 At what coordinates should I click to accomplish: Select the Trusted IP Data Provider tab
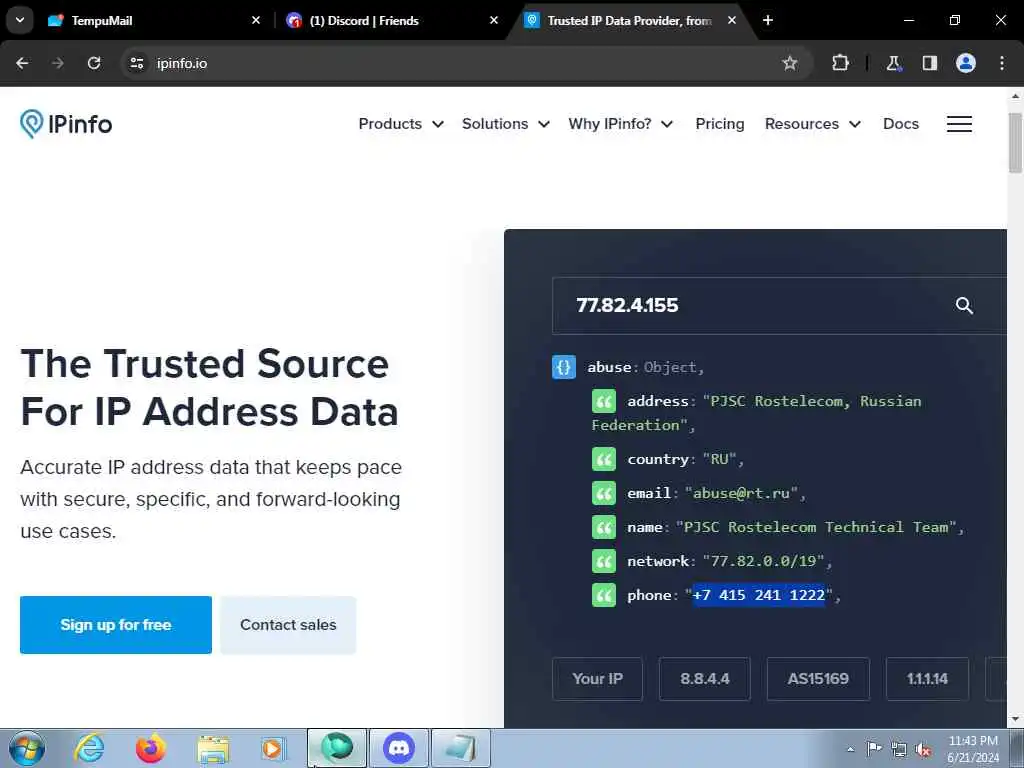(629, 21)
